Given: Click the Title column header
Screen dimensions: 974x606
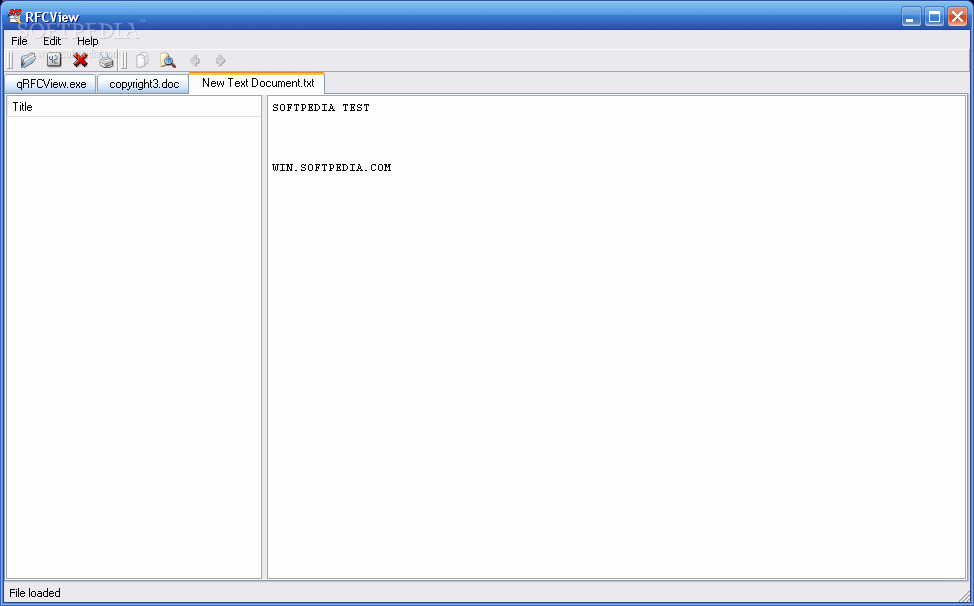Looking at the screenshot, I should [134, 107].
